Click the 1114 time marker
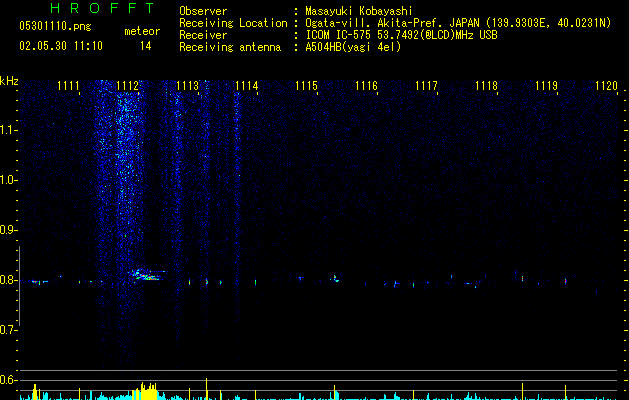The width and height of the screenshot is (629, 400). [x=247, y=86]
